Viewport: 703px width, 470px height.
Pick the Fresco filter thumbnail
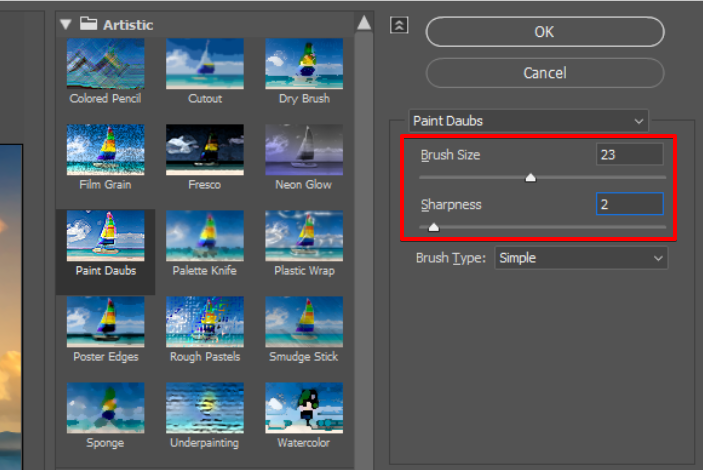(x=205, y=149)
